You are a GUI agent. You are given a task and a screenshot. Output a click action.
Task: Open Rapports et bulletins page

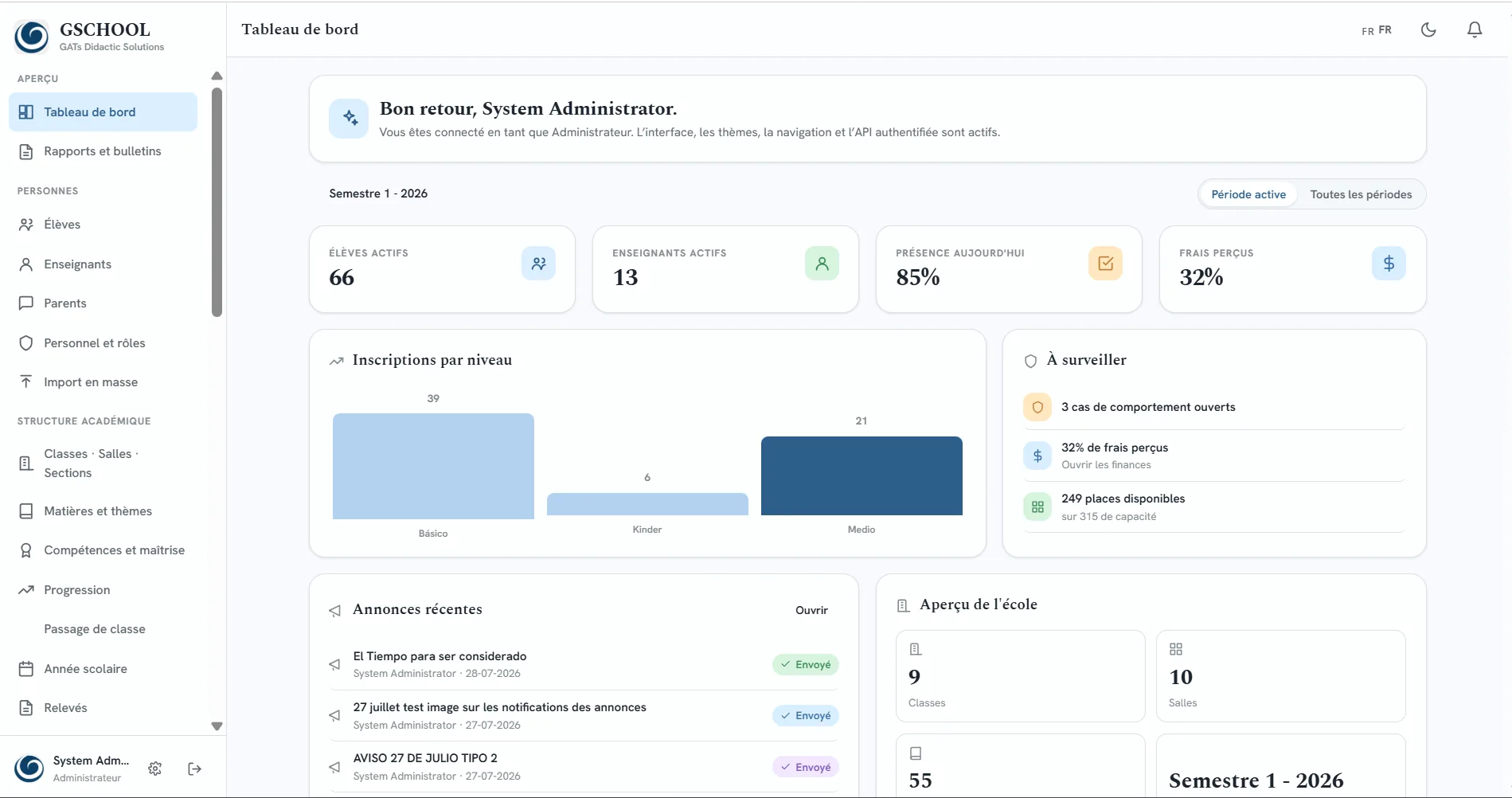(x=103, y=151)
